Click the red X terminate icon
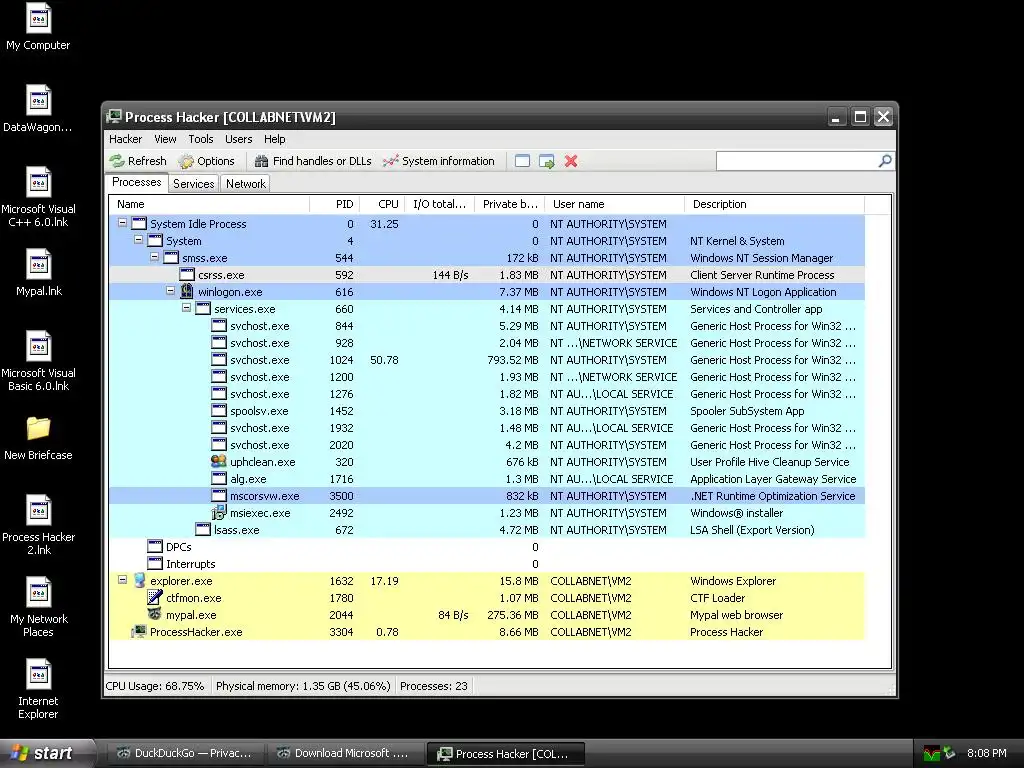 pyautogui.click(x=571, y=161)
